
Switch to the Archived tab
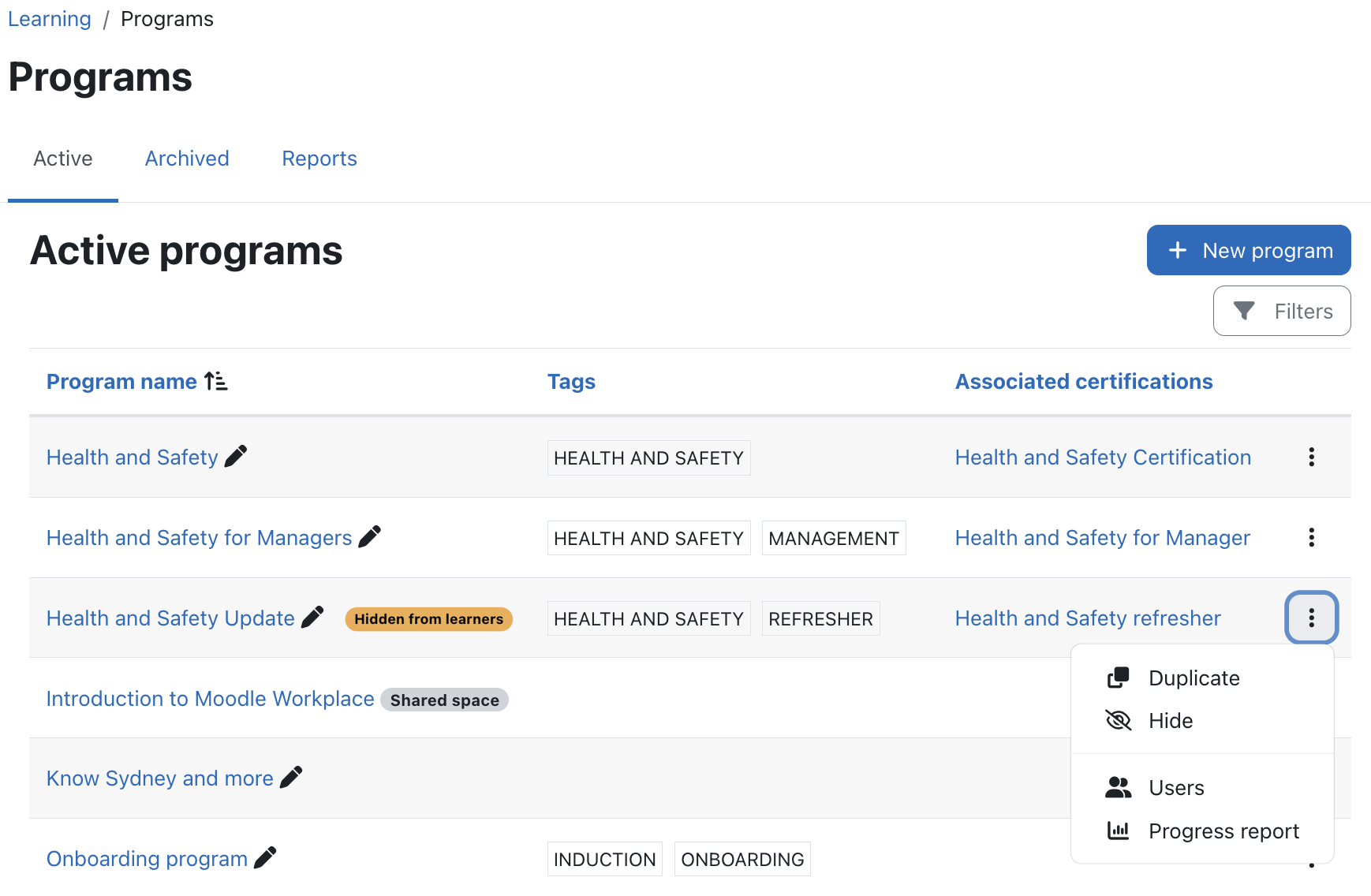point(187,159)
